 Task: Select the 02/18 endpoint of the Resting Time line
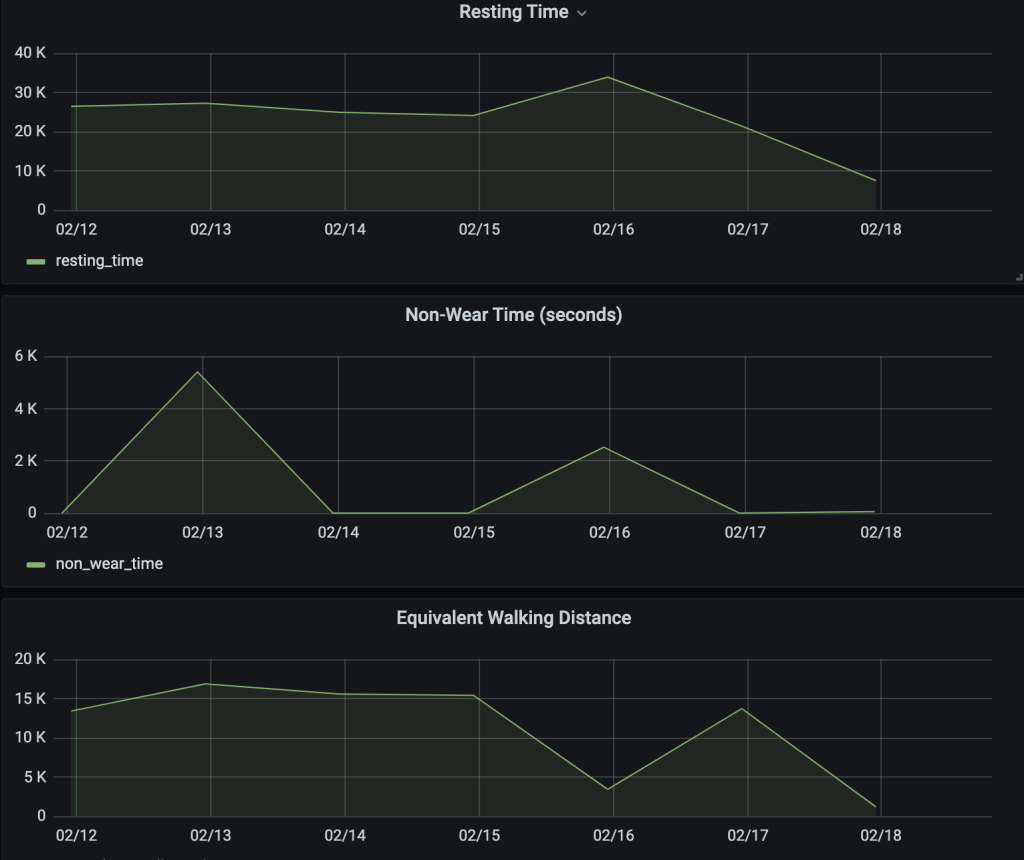[876, 180]
